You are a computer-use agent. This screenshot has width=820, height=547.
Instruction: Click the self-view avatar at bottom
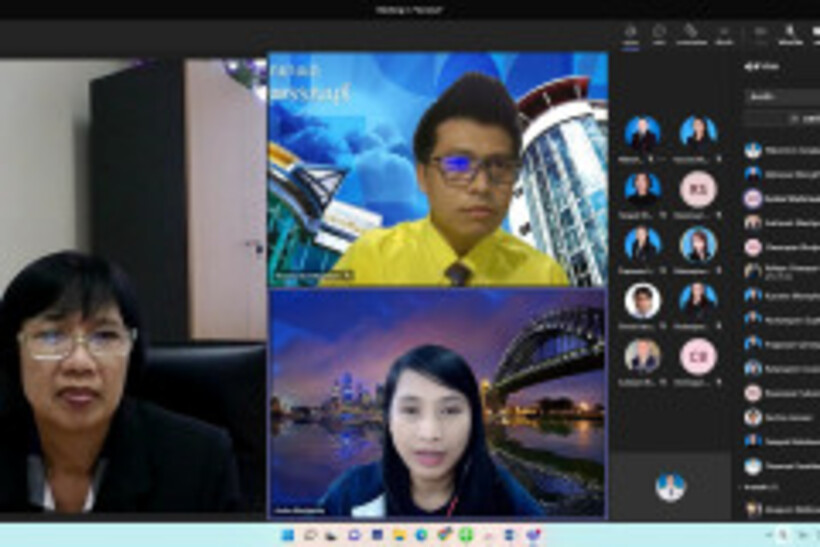670,486
